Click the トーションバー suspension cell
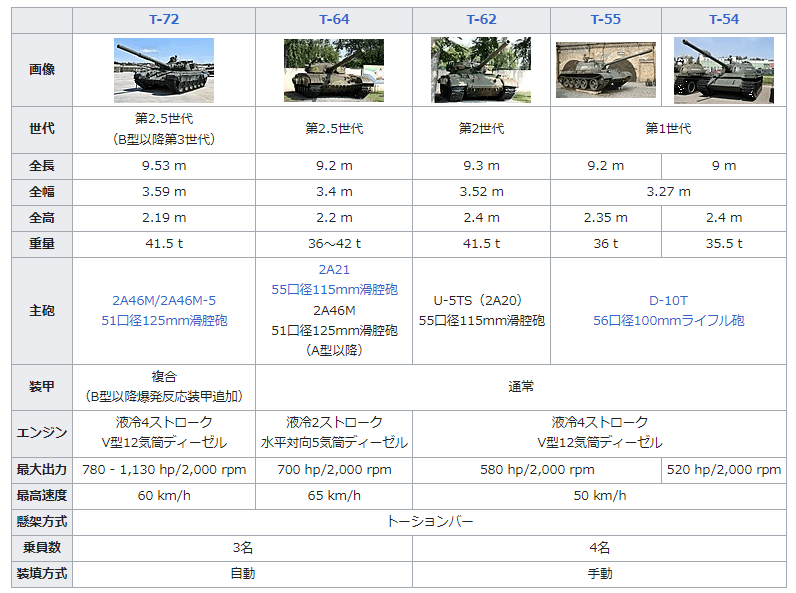 [429, 522]
